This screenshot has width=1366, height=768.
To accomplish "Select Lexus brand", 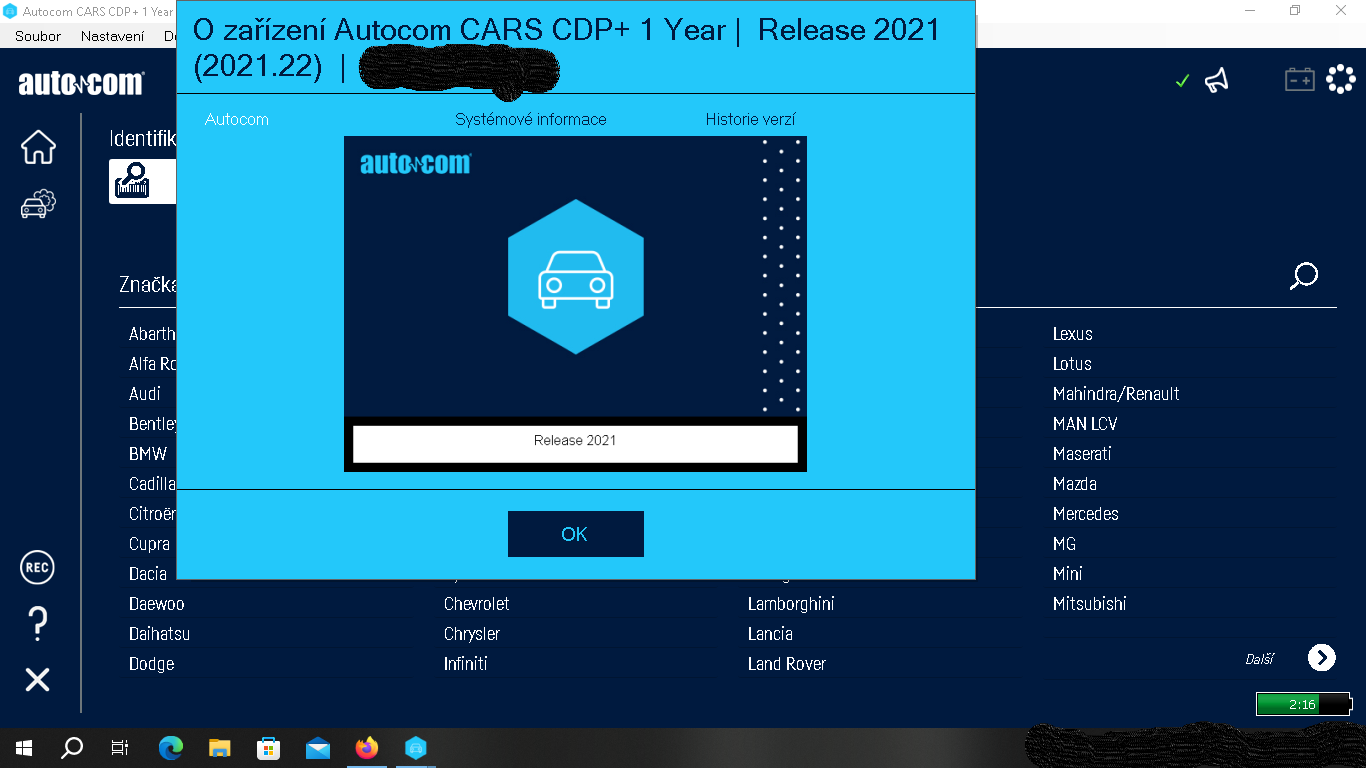I will click(x=1072, y=334).
